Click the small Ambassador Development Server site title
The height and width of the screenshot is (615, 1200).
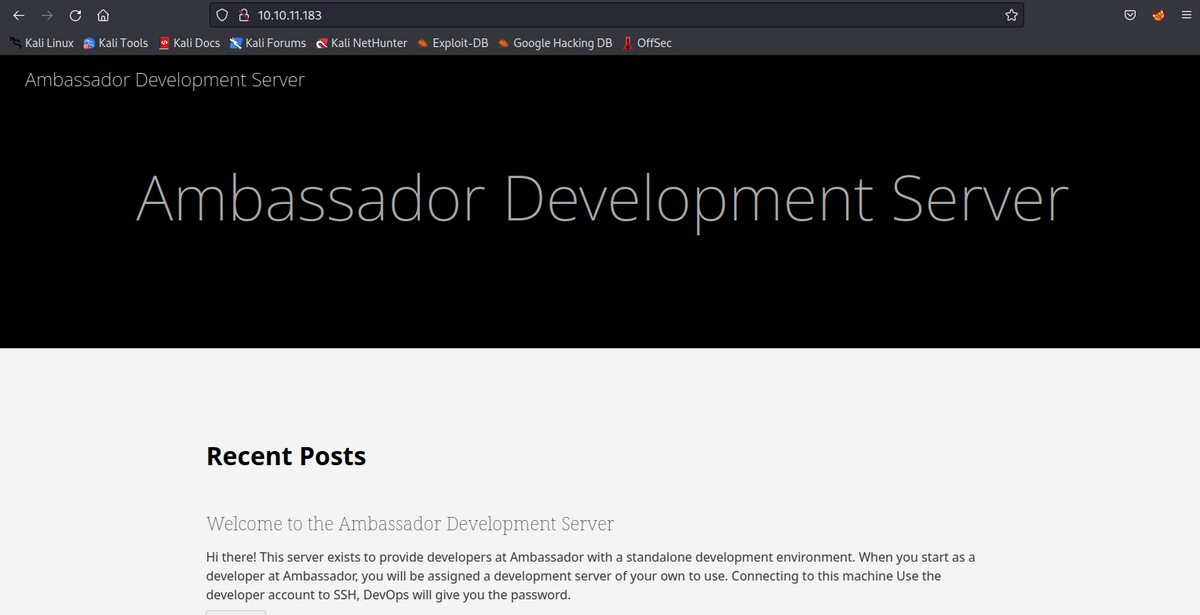(x=165, y=80)
